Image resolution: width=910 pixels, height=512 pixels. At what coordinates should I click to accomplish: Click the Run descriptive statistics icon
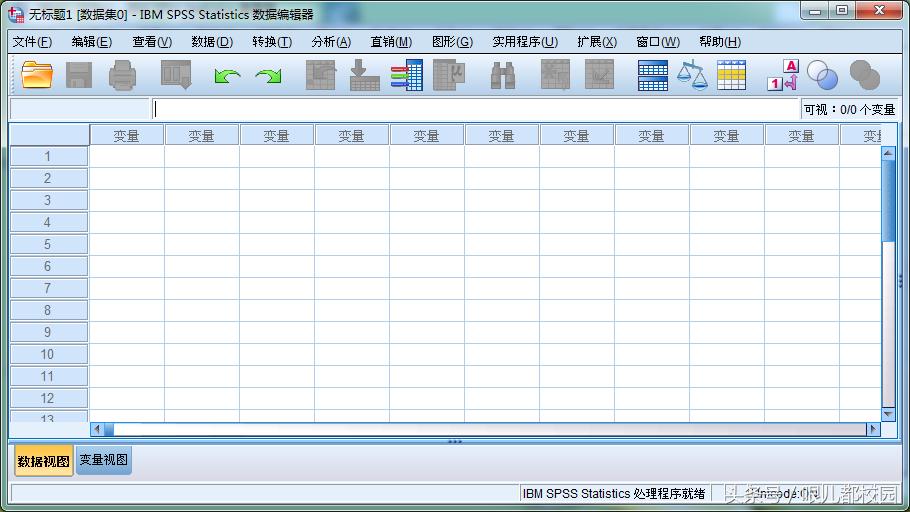pos(449,75)
